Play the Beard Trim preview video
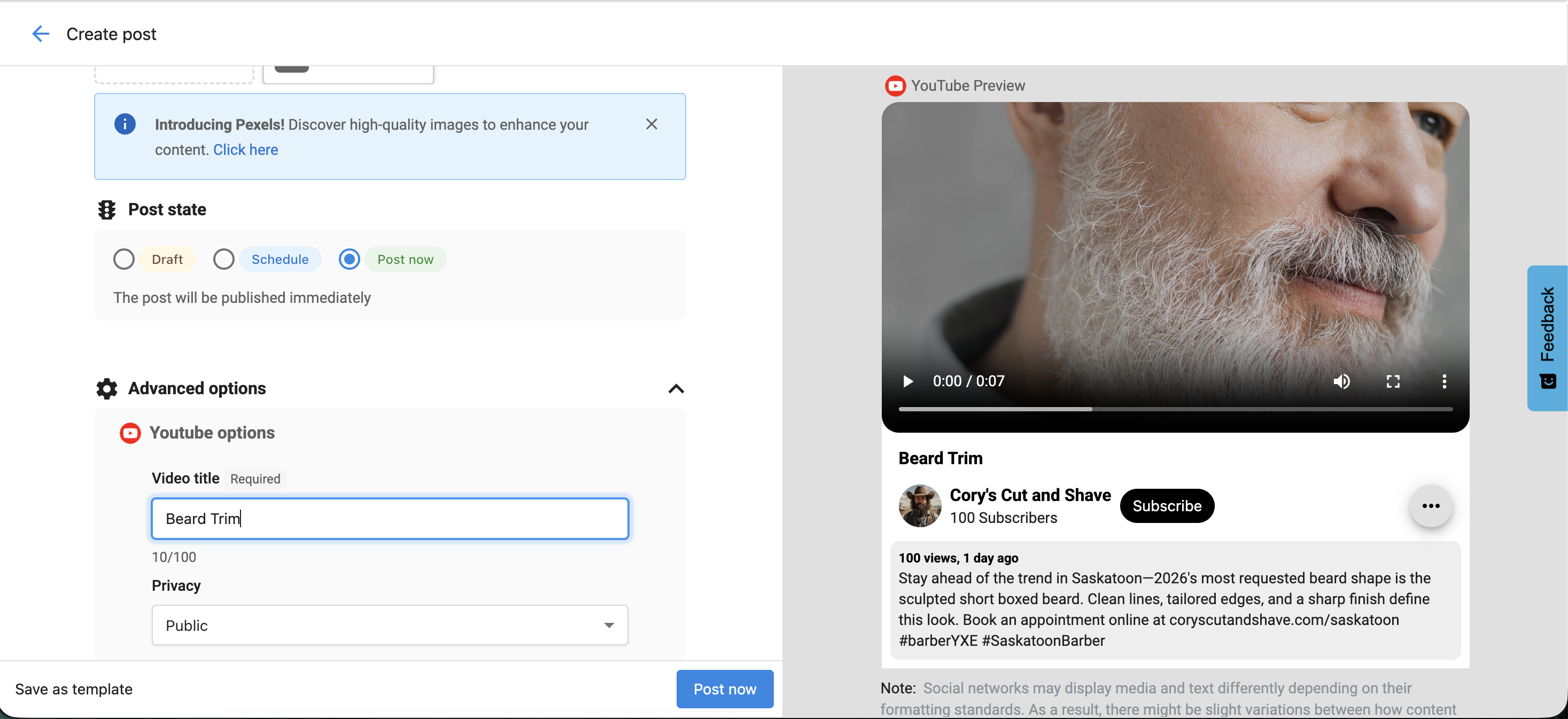 tap(907, 381)
